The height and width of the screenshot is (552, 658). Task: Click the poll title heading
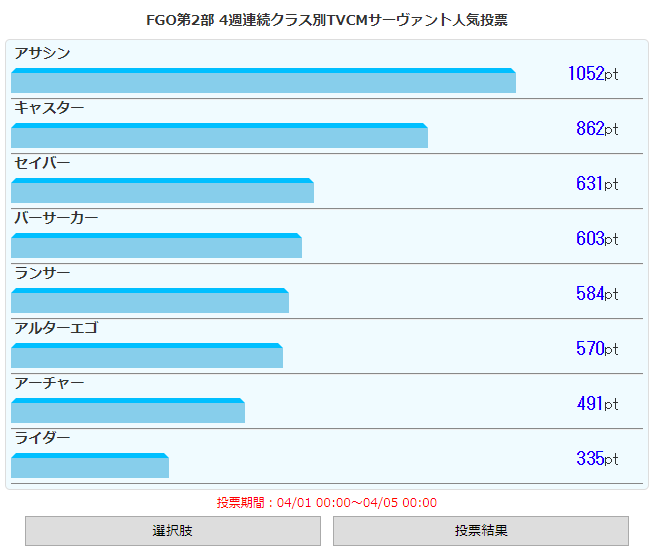(x=327, y=20)
